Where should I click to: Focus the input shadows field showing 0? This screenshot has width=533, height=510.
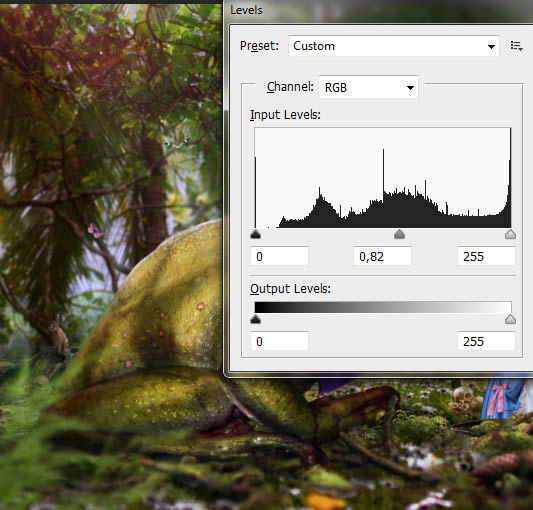[279, 256]
